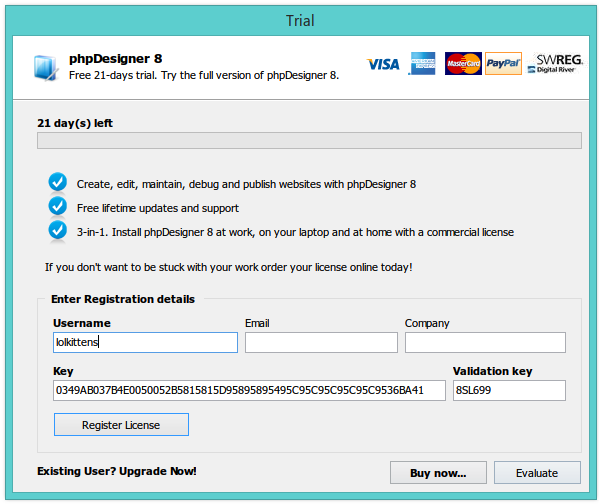Click the Trial window title bar
The image size is (599, 504).
(300, 21)
